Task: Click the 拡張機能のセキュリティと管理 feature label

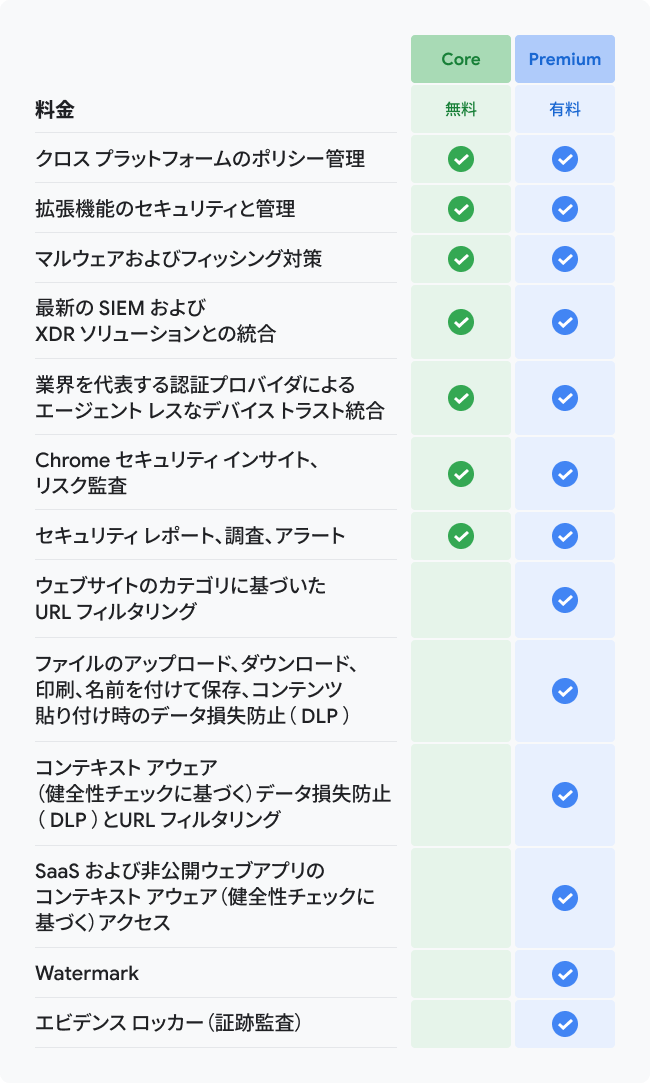Action: (x=165, y=209)
